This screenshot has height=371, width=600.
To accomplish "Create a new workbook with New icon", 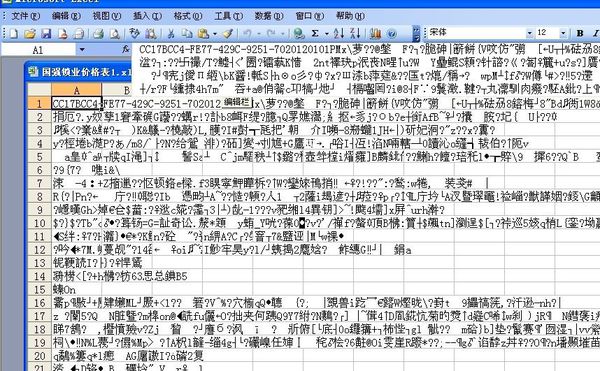I will point(14,34).
